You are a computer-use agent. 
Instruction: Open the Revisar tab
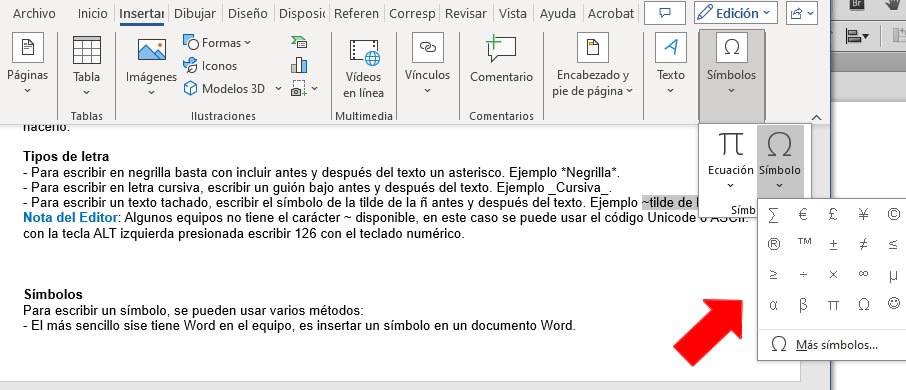coord(467,13)
